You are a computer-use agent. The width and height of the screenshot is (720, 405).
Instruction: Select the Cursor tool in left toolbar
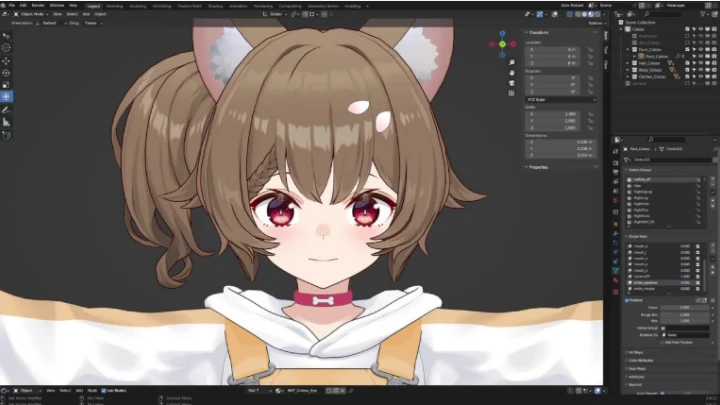6,48
